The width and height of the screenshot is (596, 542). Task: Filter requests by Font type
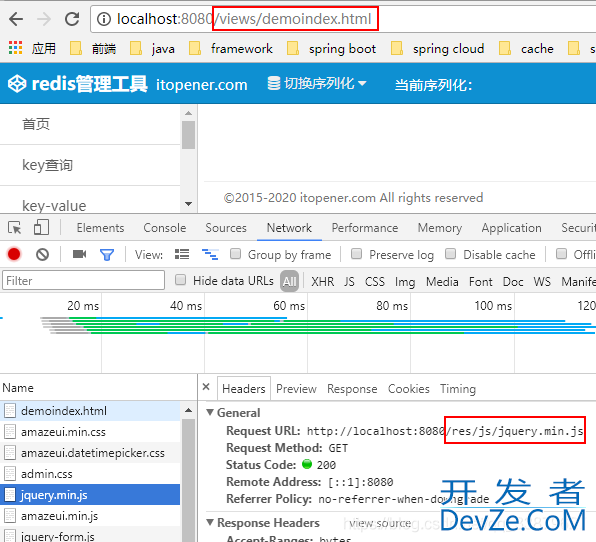click(480, 282)
